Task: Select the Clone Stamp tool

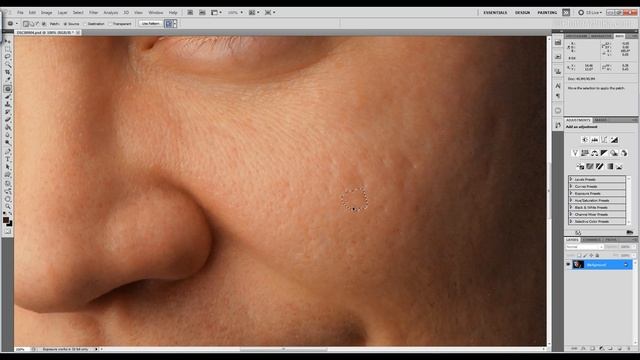Action: pos(8,104)
